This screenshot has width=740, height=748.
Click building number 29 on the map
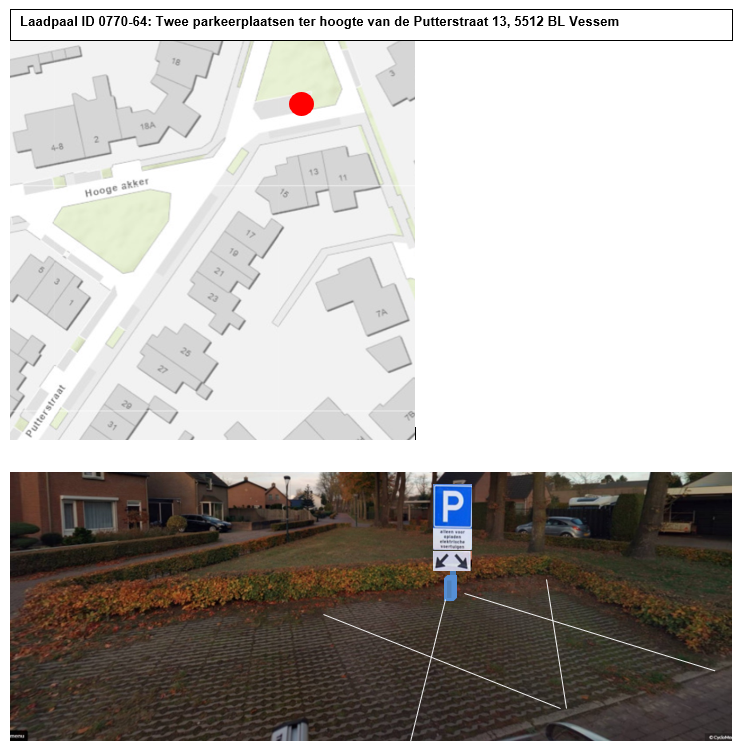pyautogui.click(x=126, y=405)
